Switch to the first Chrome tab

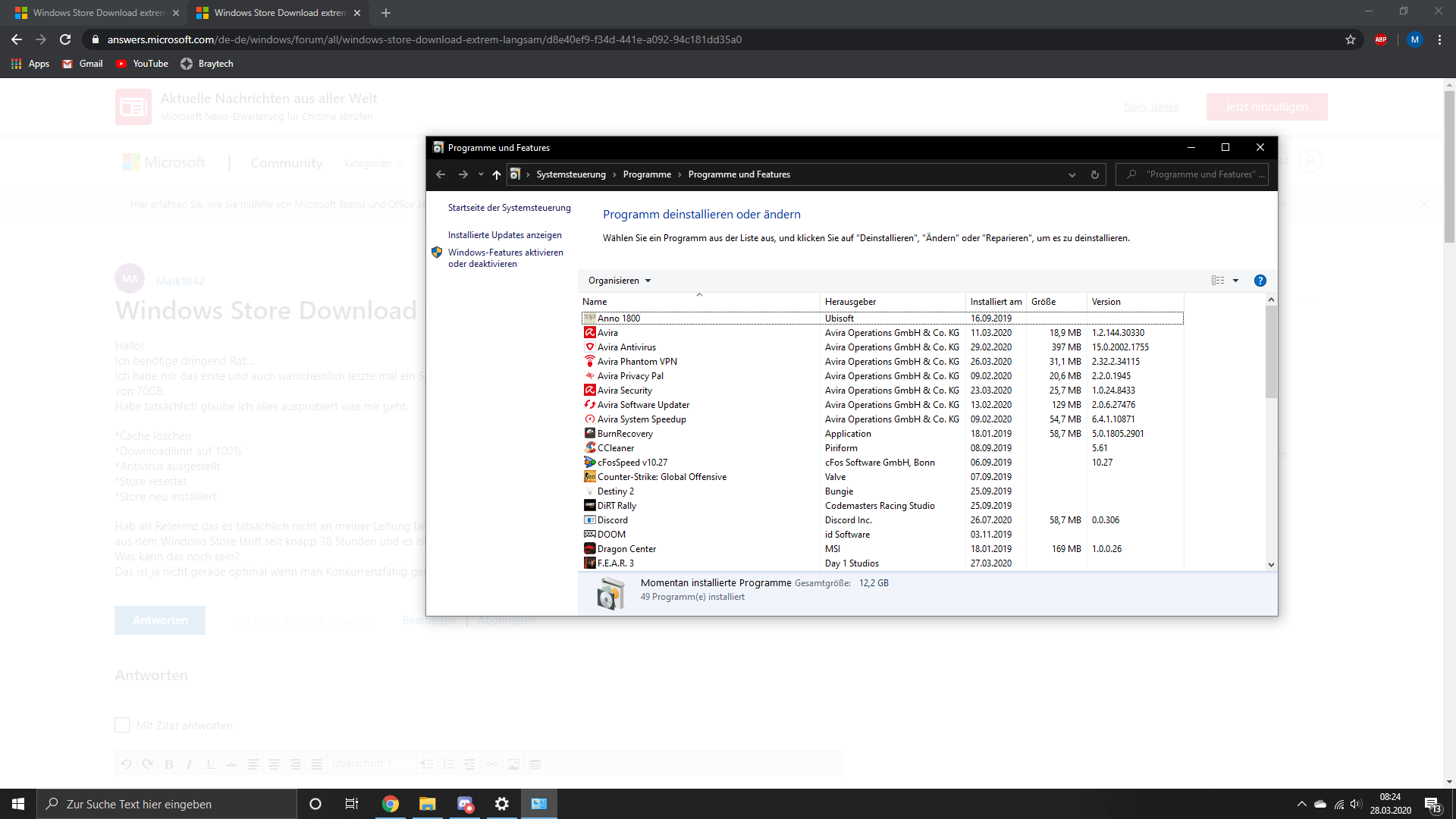[97, 13]
